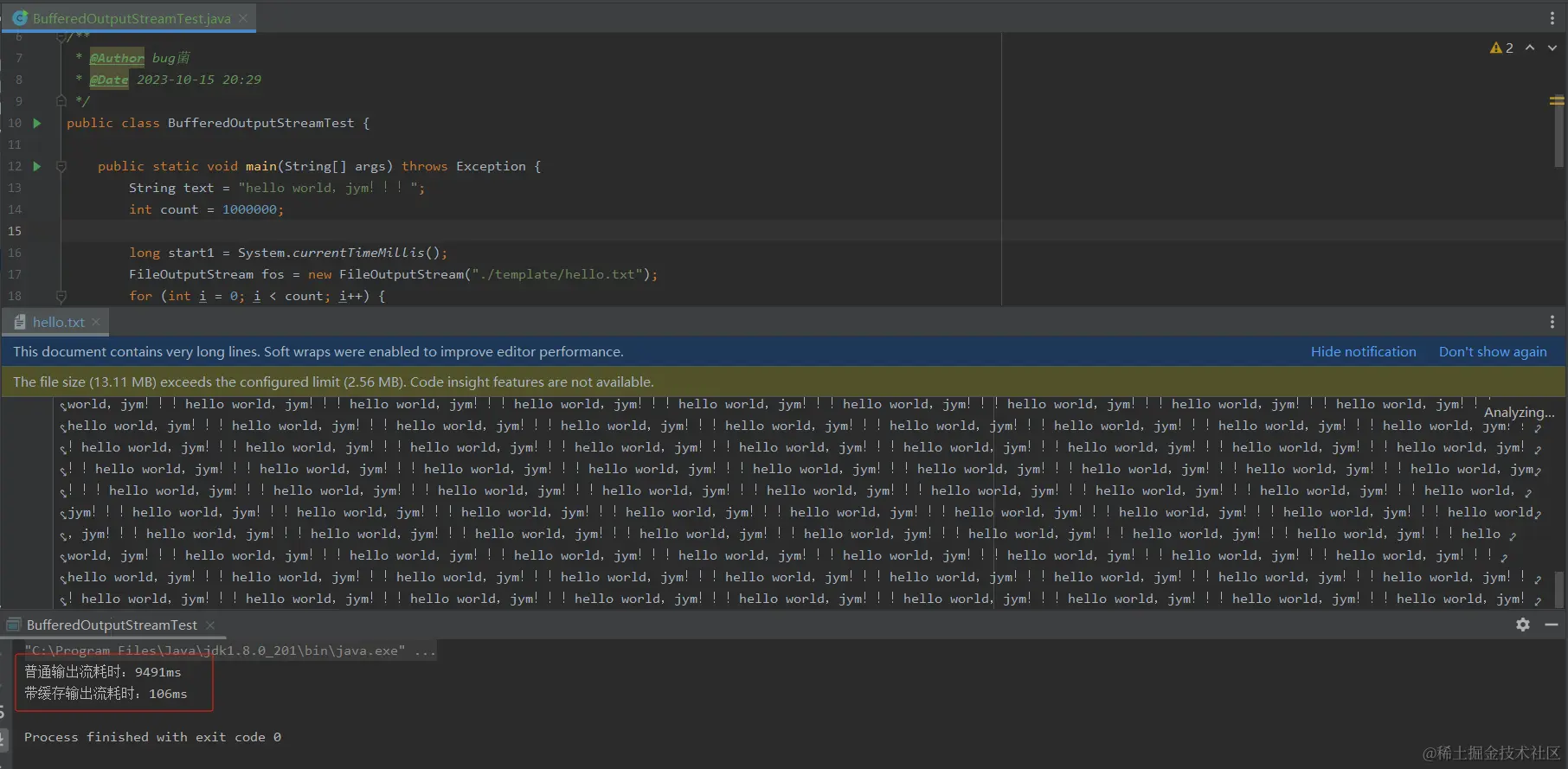Run the main method from the gutter

(37, 166)
